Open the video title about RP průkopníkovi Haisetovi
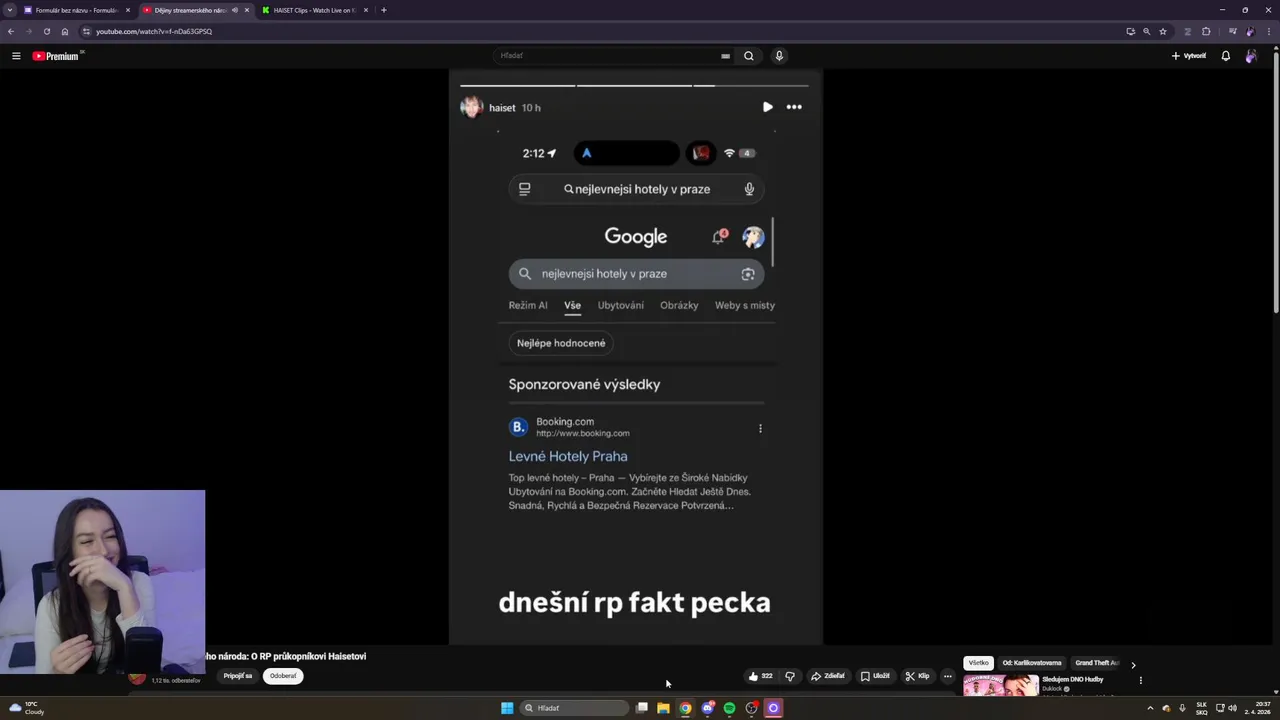Screen dimensions: 1280x720 pos(286,656)
